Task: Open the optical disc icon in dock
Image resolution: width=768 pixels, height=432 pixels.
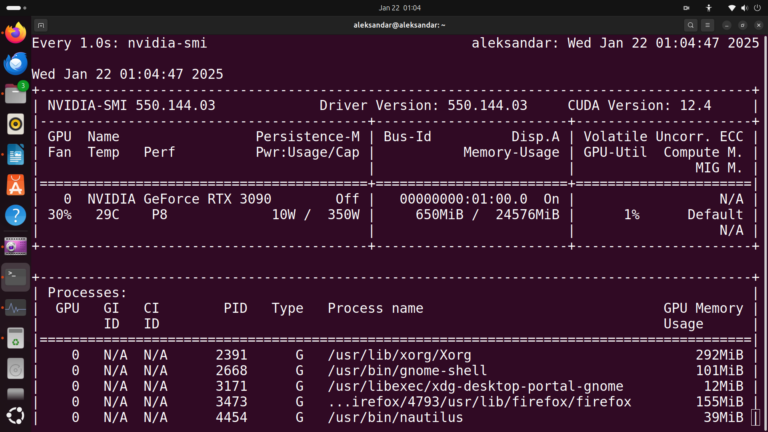Action: 16,369
